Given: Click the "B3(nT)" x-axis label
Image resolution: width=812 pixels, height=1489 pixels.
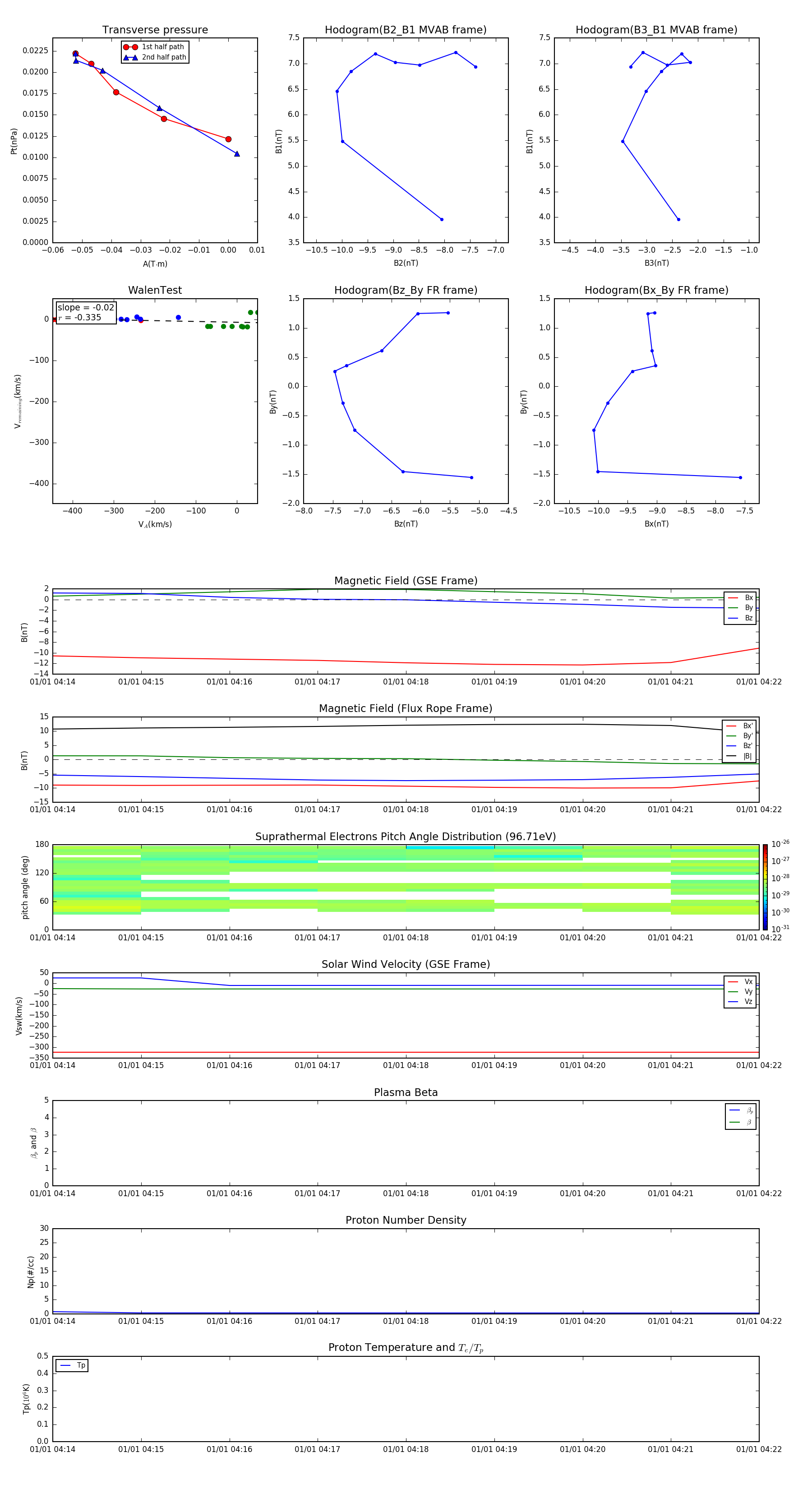Looking at the screenshot, I should (656, 263).
